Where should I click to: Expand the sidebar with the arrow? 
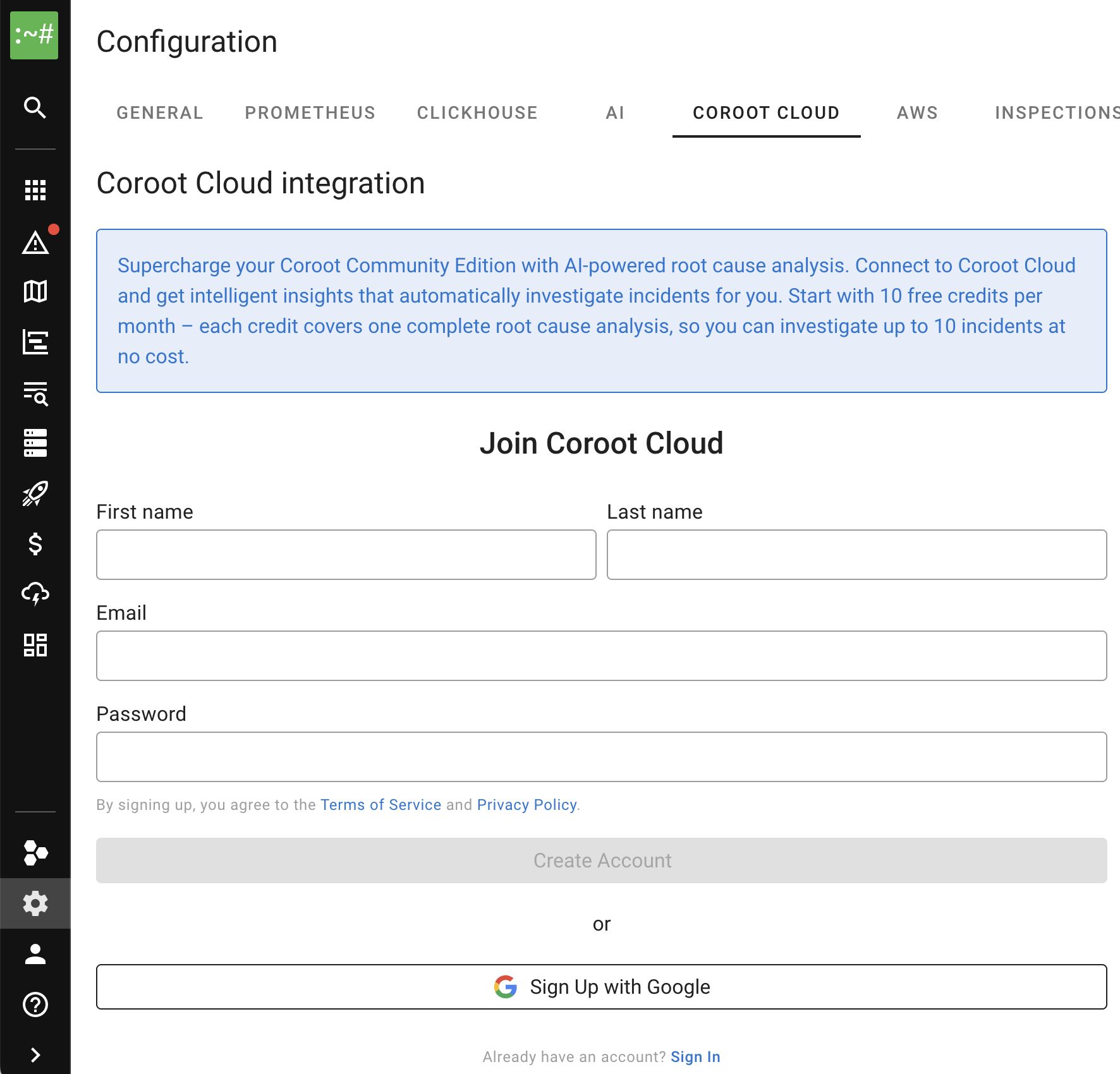tap(35, 1055)
